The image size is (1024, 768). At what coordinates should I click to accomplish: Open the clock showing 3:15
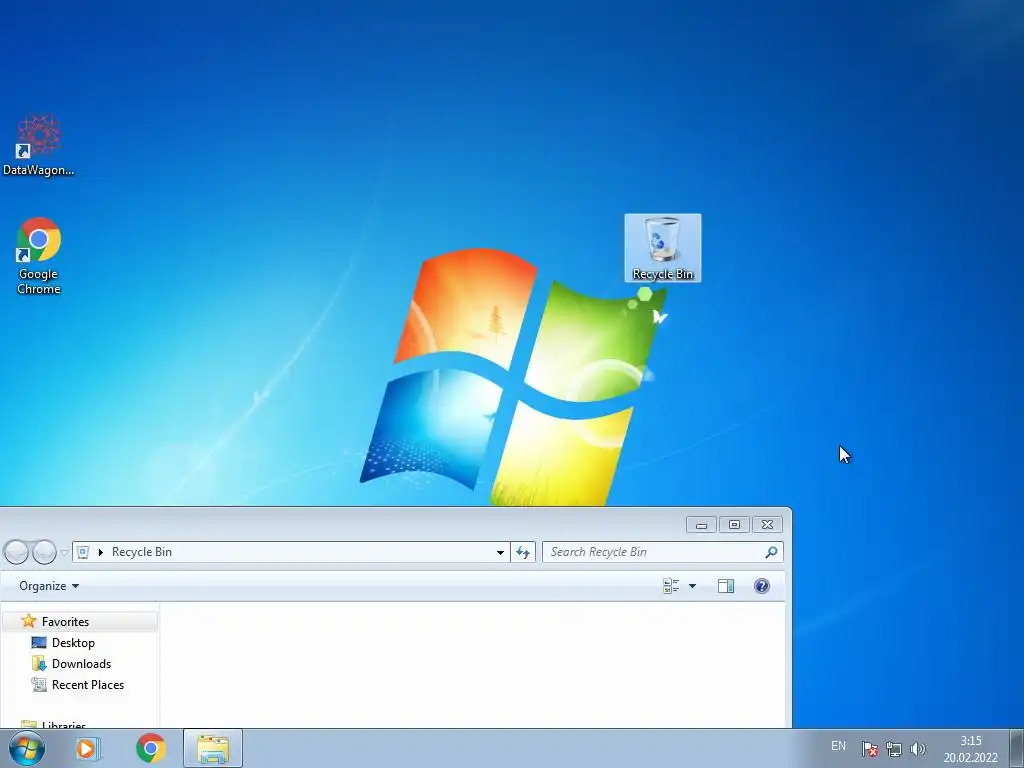[x=970, y=749]
